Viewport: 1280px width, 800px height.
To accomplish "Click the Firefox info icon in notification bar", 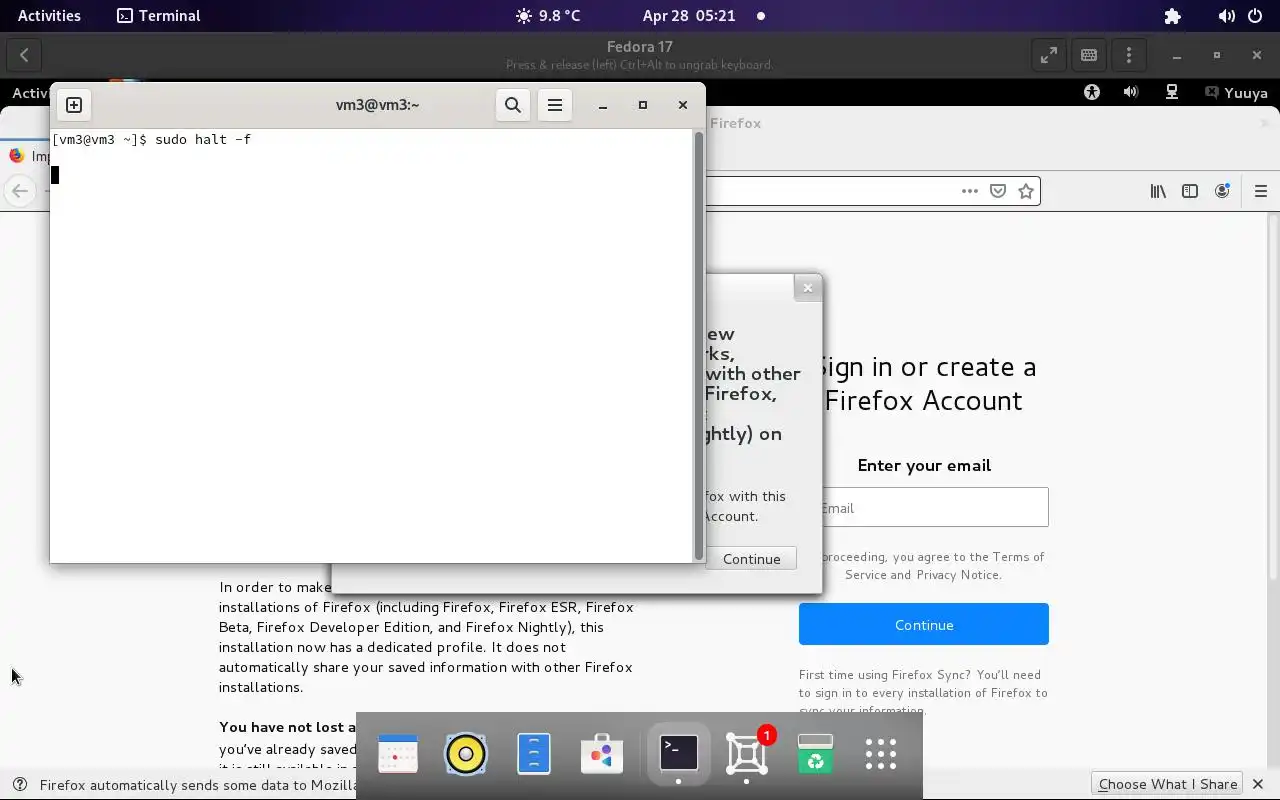I will click(x=19, y=785).
